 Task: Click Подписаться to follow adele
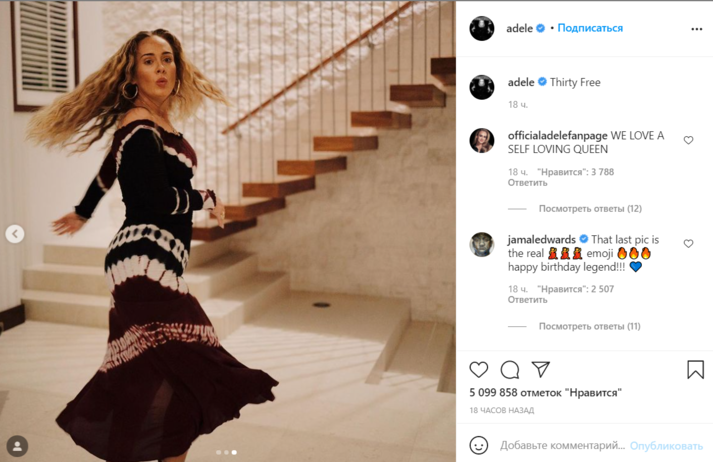pos(590,28)
